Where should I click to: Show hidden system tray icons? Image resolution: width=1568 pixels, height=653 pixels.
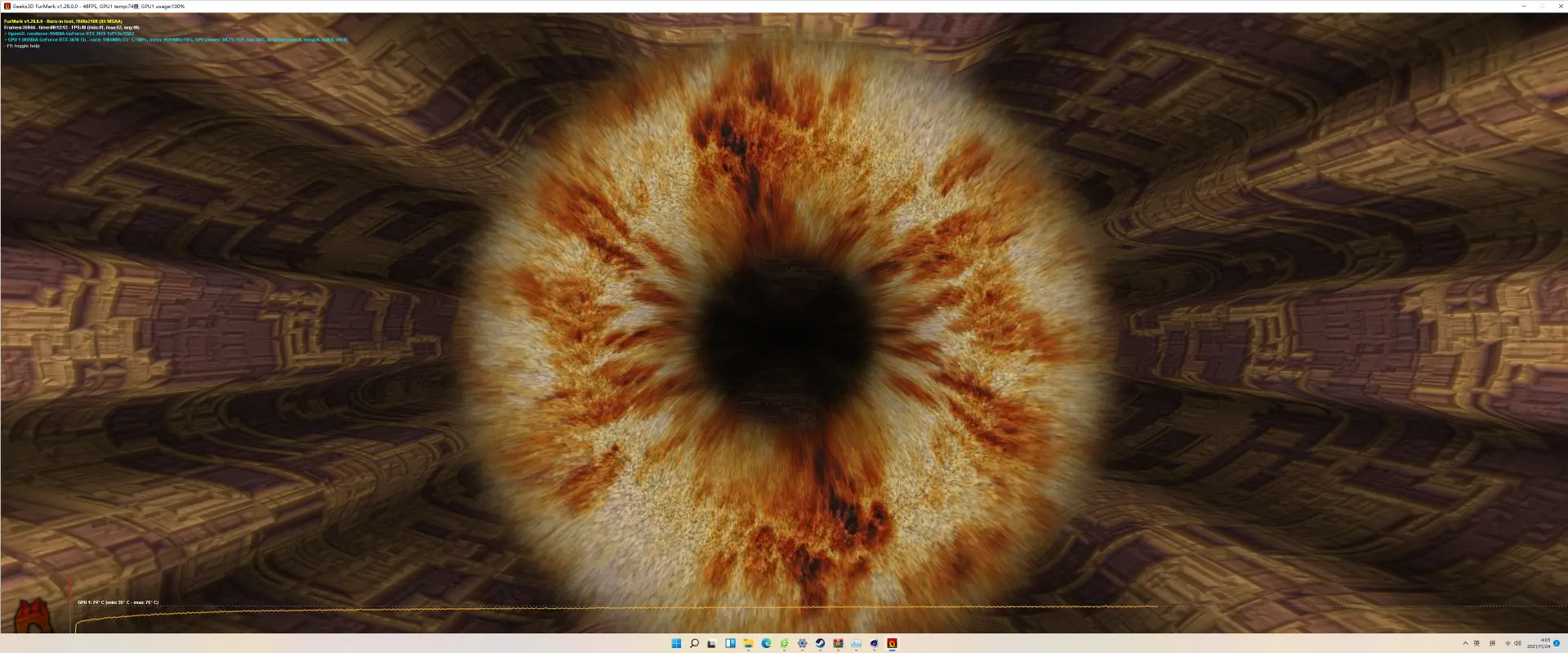click(1465, 643)
